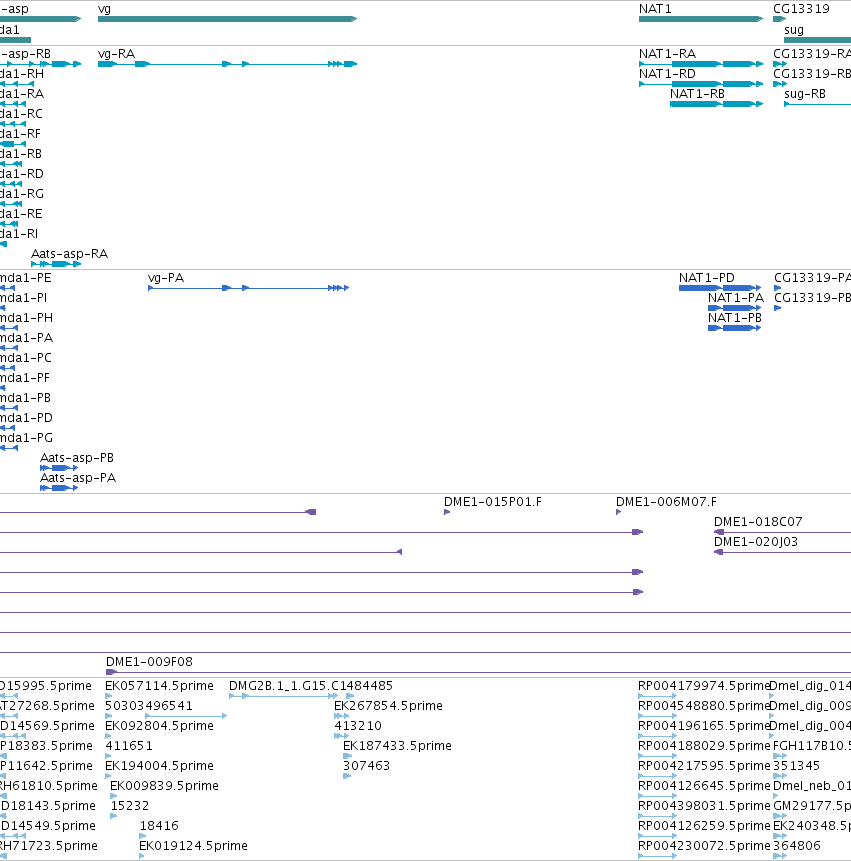Click the feature labeled 351345
This screenshot has width=851, height=861.
[x=796, y=765]
